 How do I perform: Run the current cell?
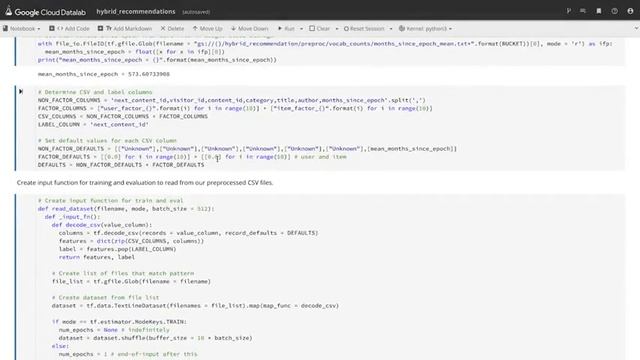click(286, 29)
